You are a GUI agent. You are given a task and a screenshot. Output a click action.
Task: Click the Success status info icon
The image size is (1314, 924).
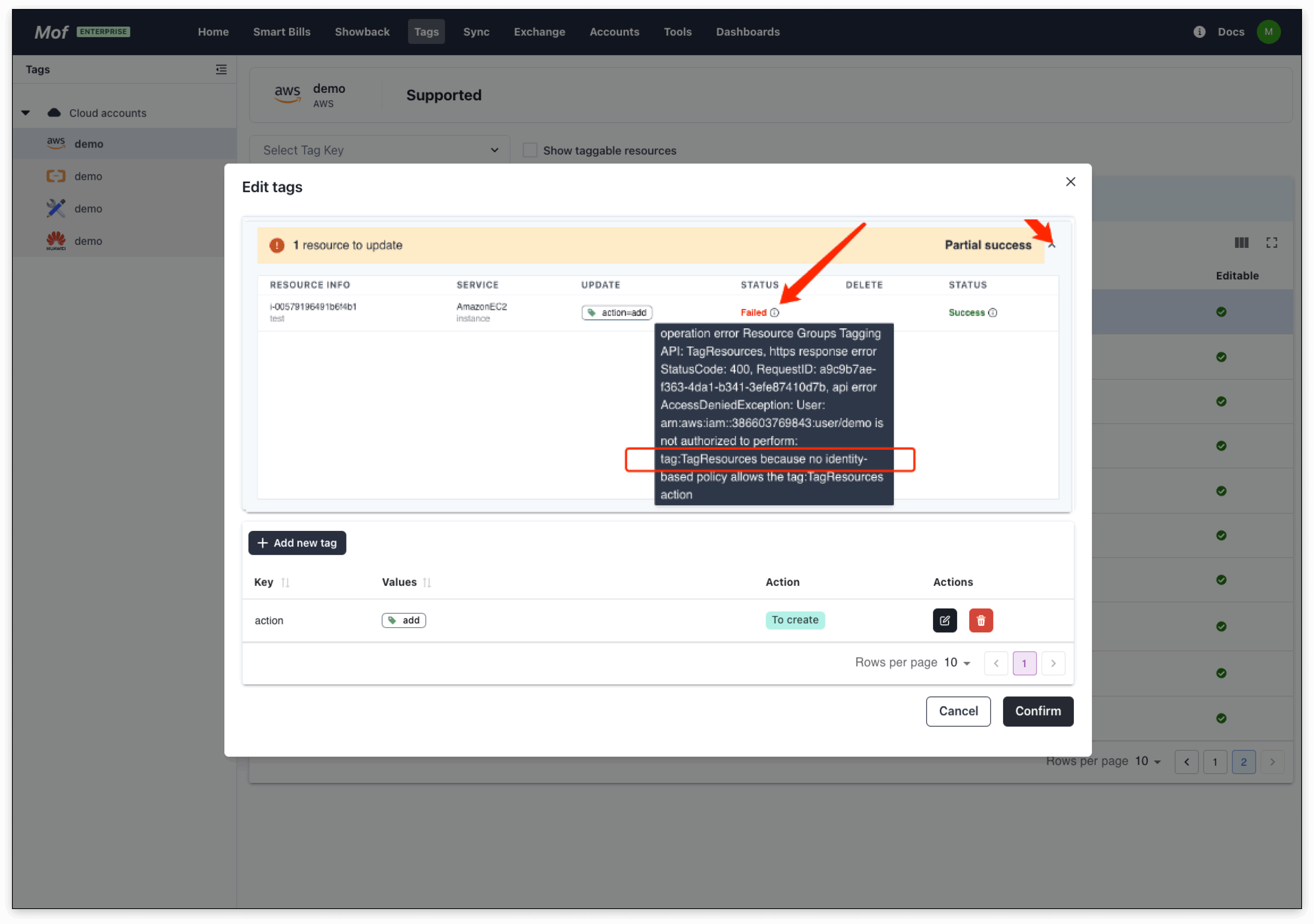click(x=992, y=312)
